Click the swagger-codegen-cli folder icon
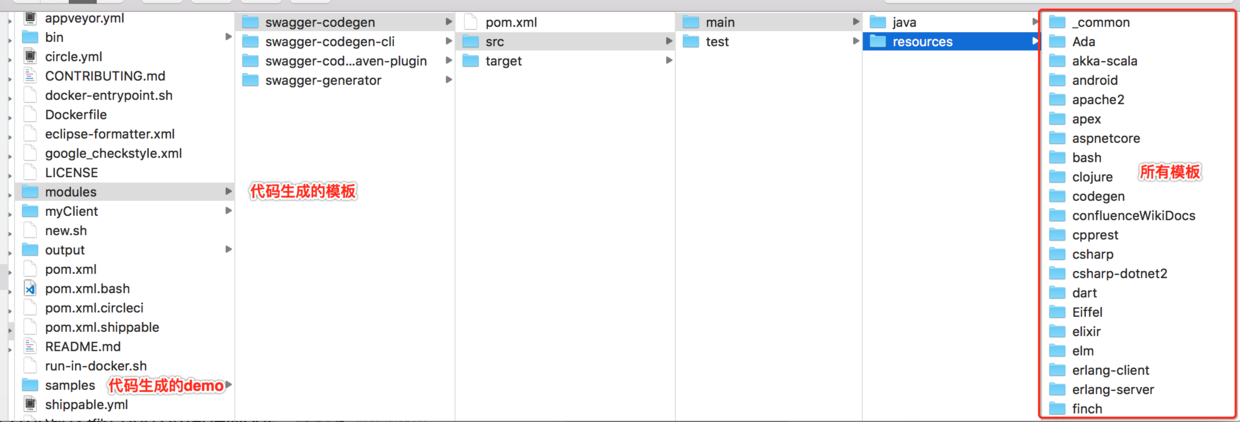The width and height of the screenshot is (1240, 422). (250, 42)
